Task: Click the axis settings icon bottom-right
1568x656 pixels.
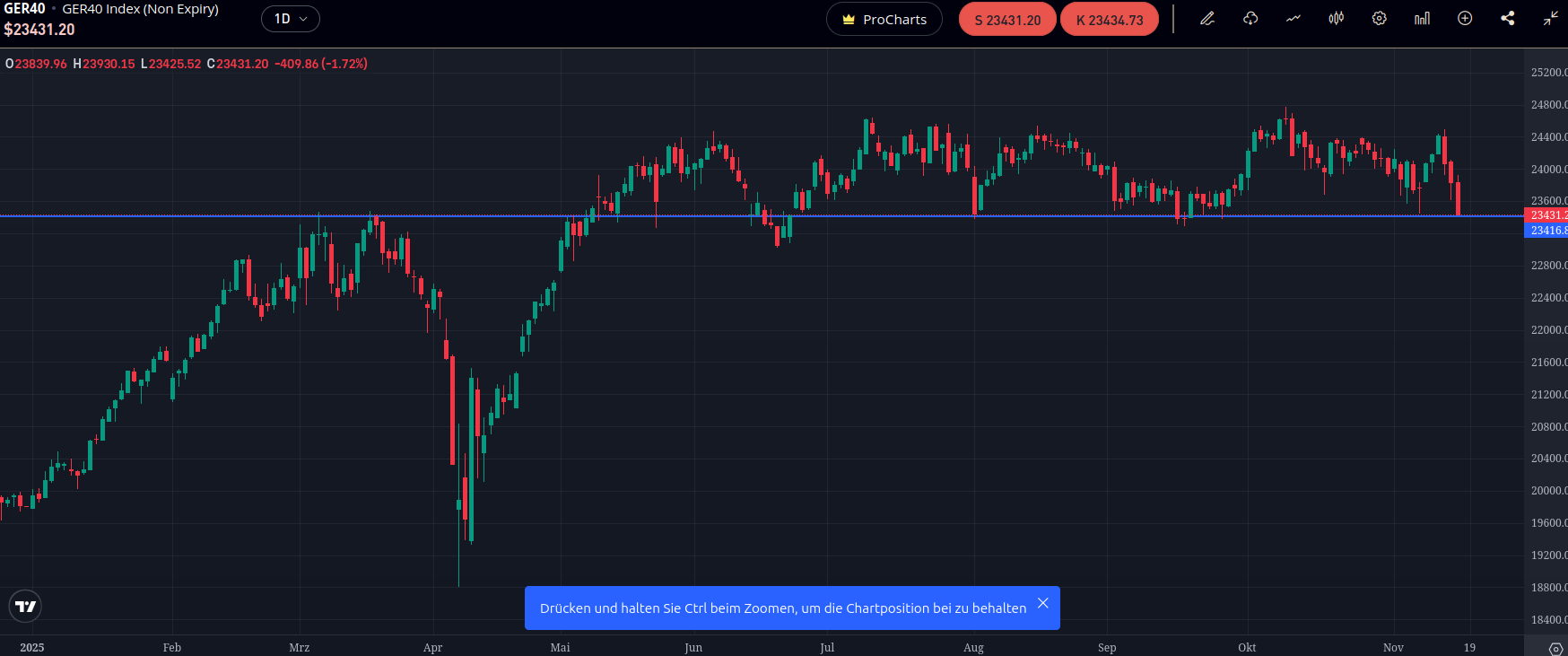Action: point(1555,648)
